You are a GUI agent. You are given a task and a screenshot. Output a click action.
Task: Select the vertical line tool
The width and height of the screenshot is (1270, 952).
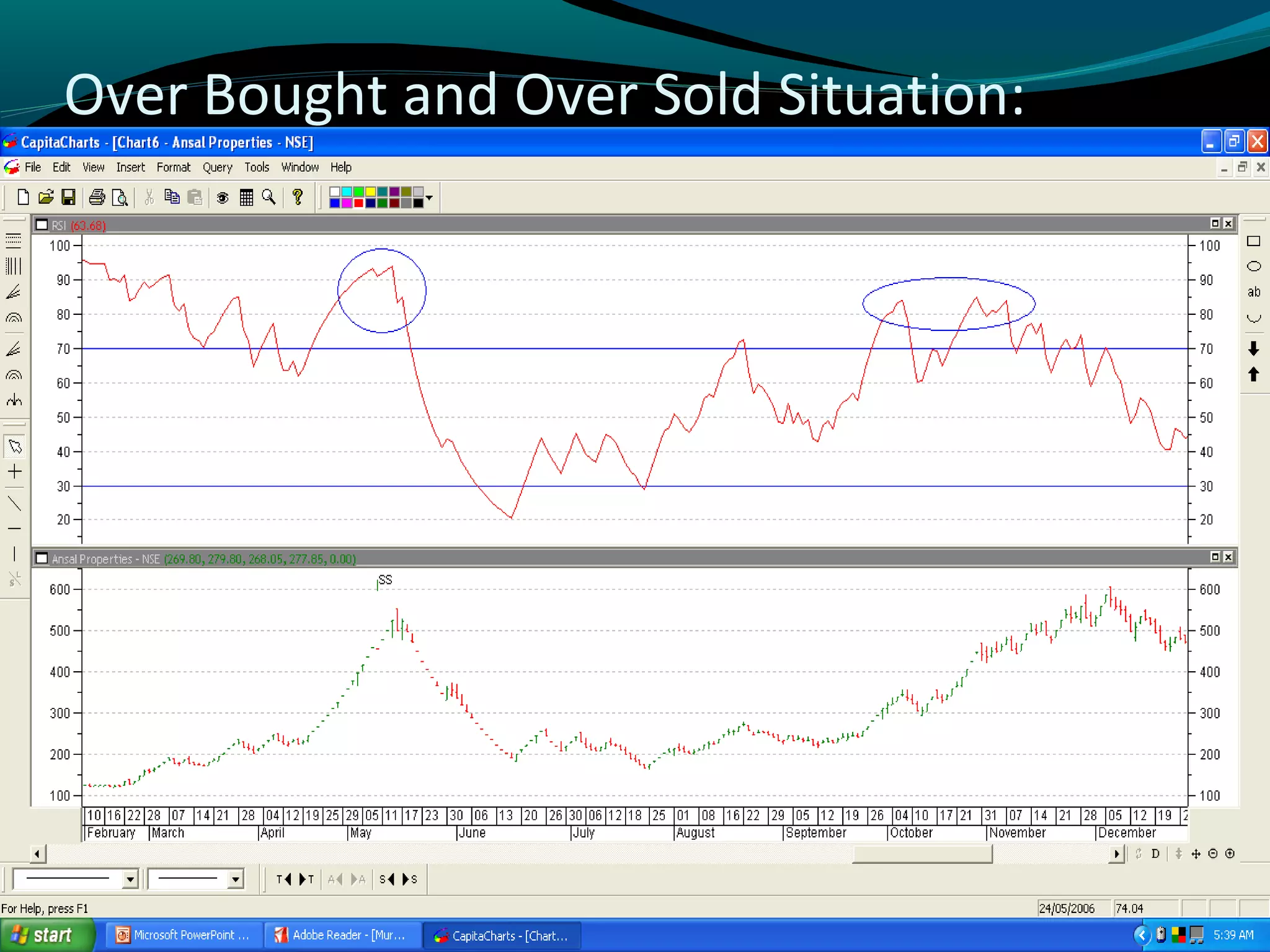[14, 553]
